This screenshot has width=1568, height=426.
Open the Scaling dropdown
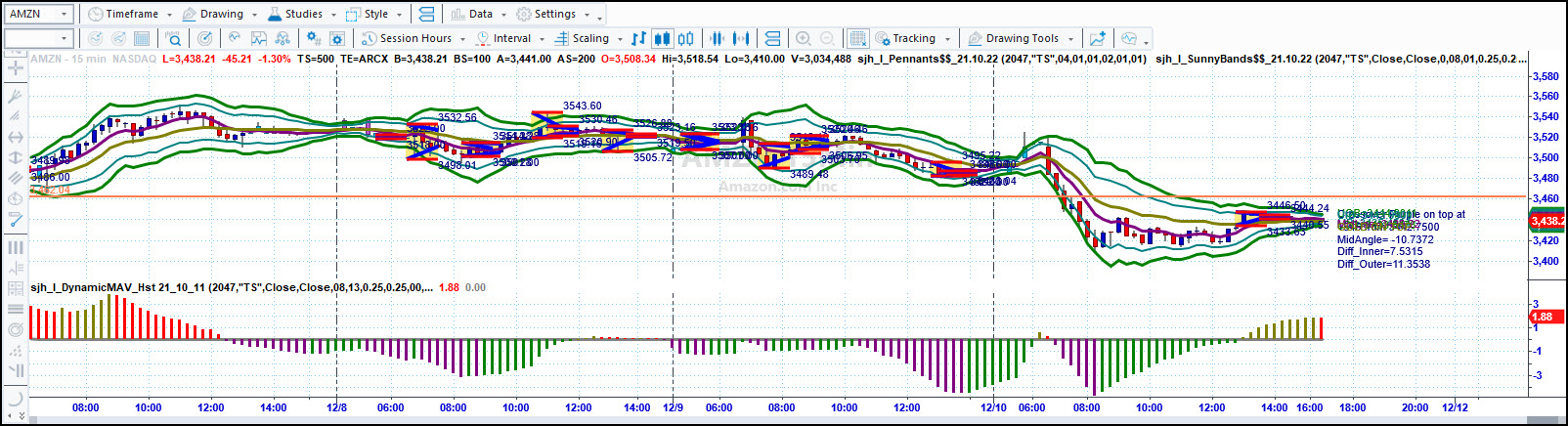click(x=588, y=38)
